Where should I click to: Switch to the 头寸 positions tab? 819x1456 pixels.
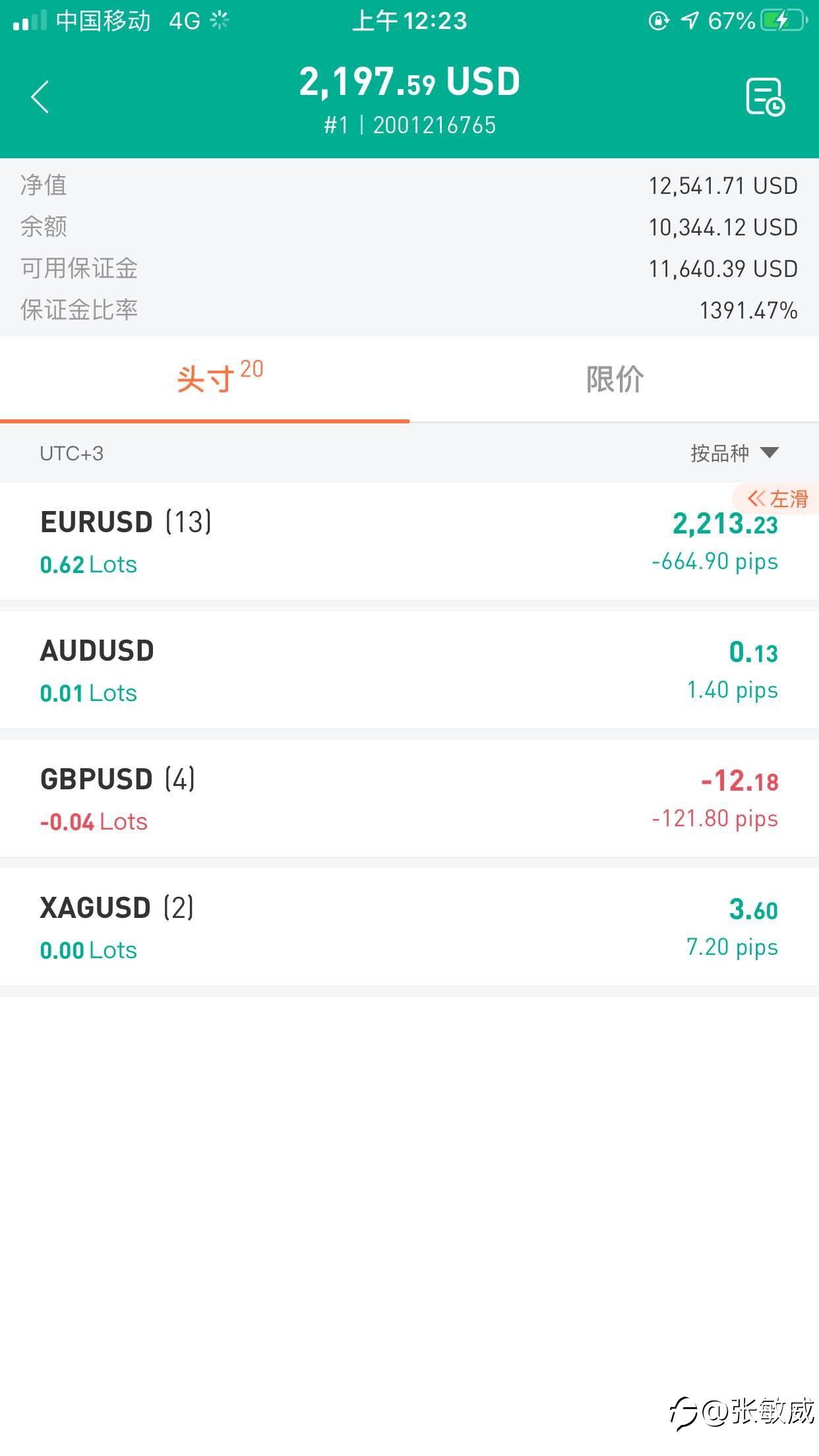point(204,379)
